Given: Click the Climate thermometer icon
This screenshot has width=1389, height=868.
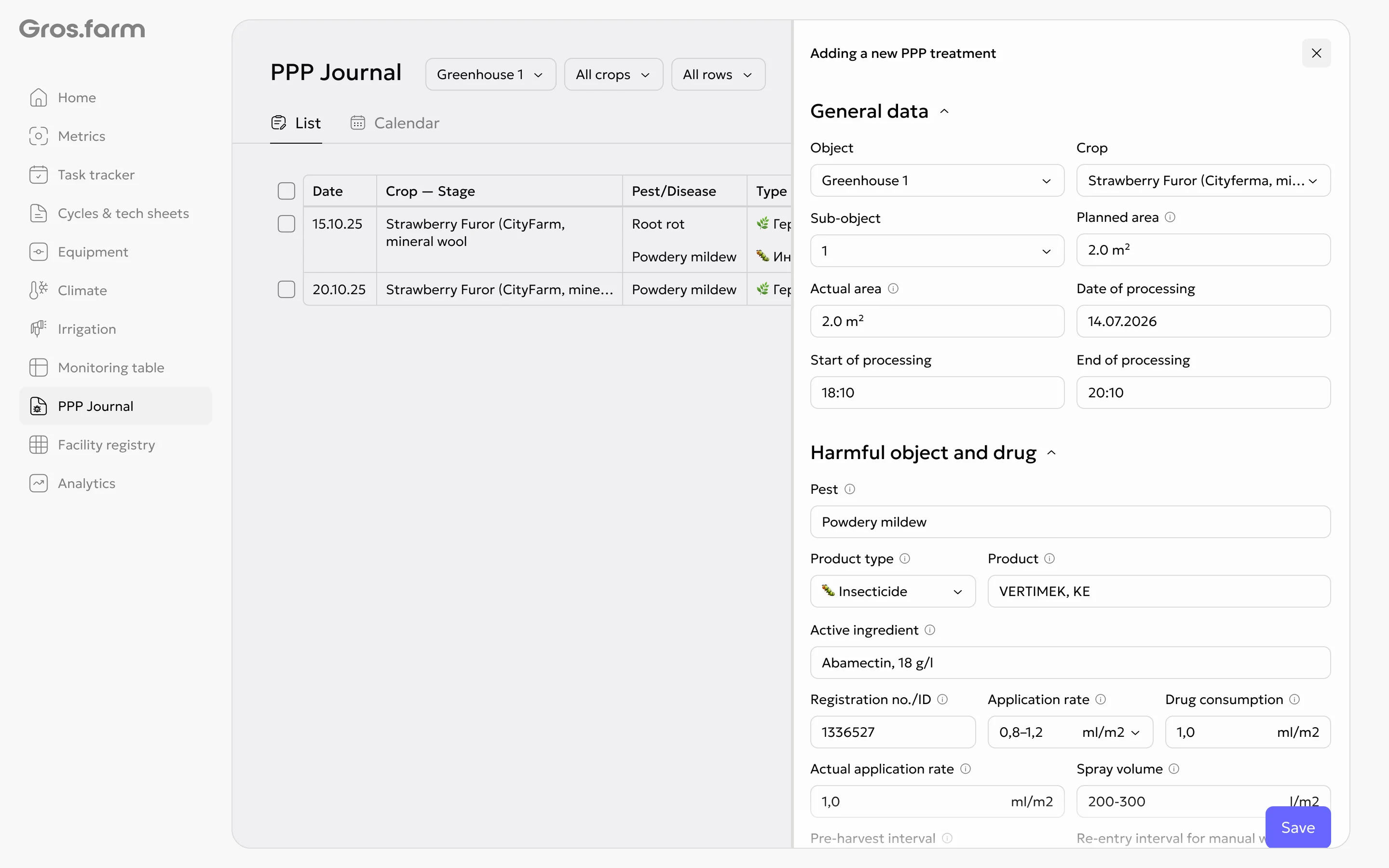Looking at the screenshot, I should tap(39, 290).
